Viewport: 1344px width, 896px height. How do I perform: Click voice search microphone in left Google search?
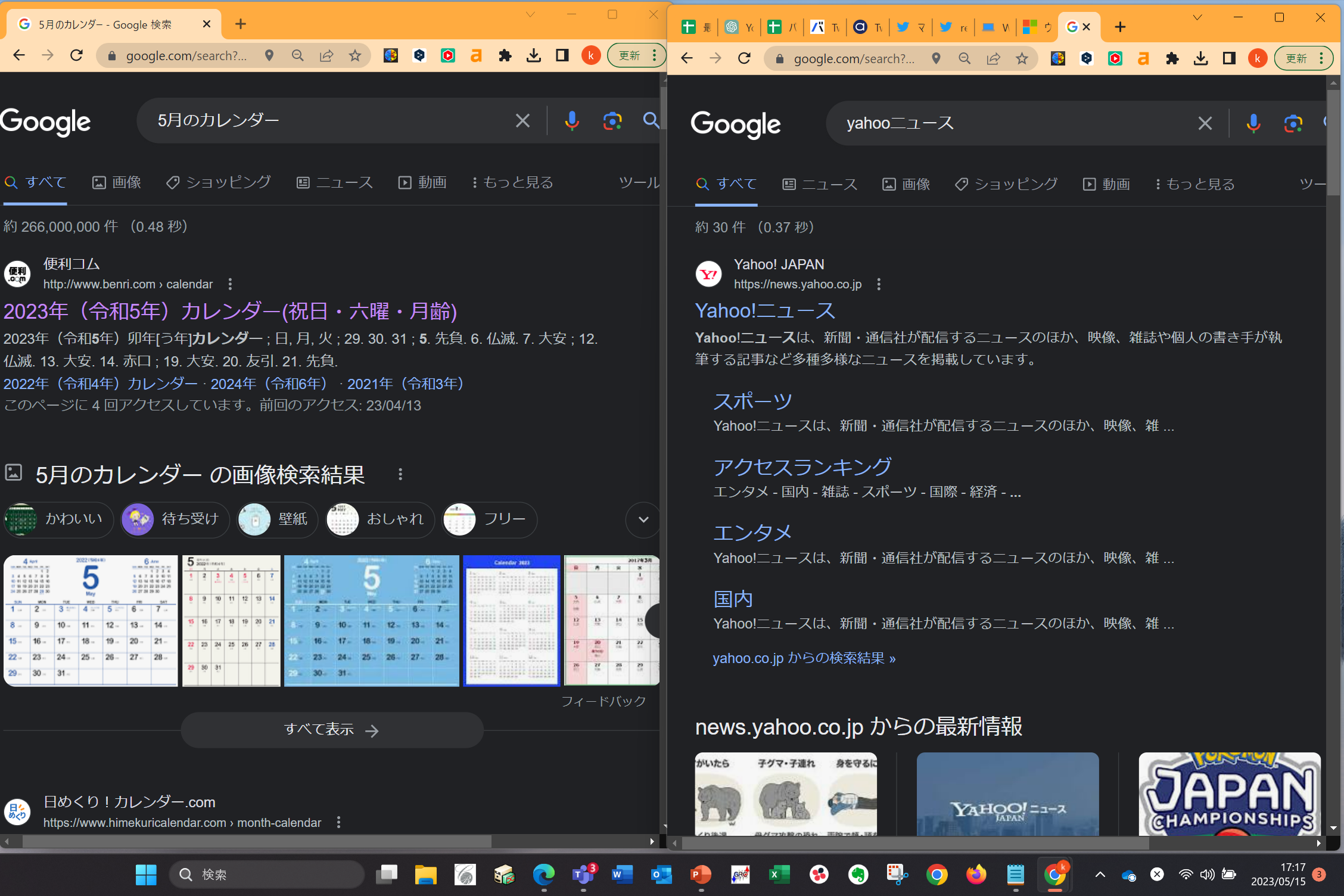point(571,121)
